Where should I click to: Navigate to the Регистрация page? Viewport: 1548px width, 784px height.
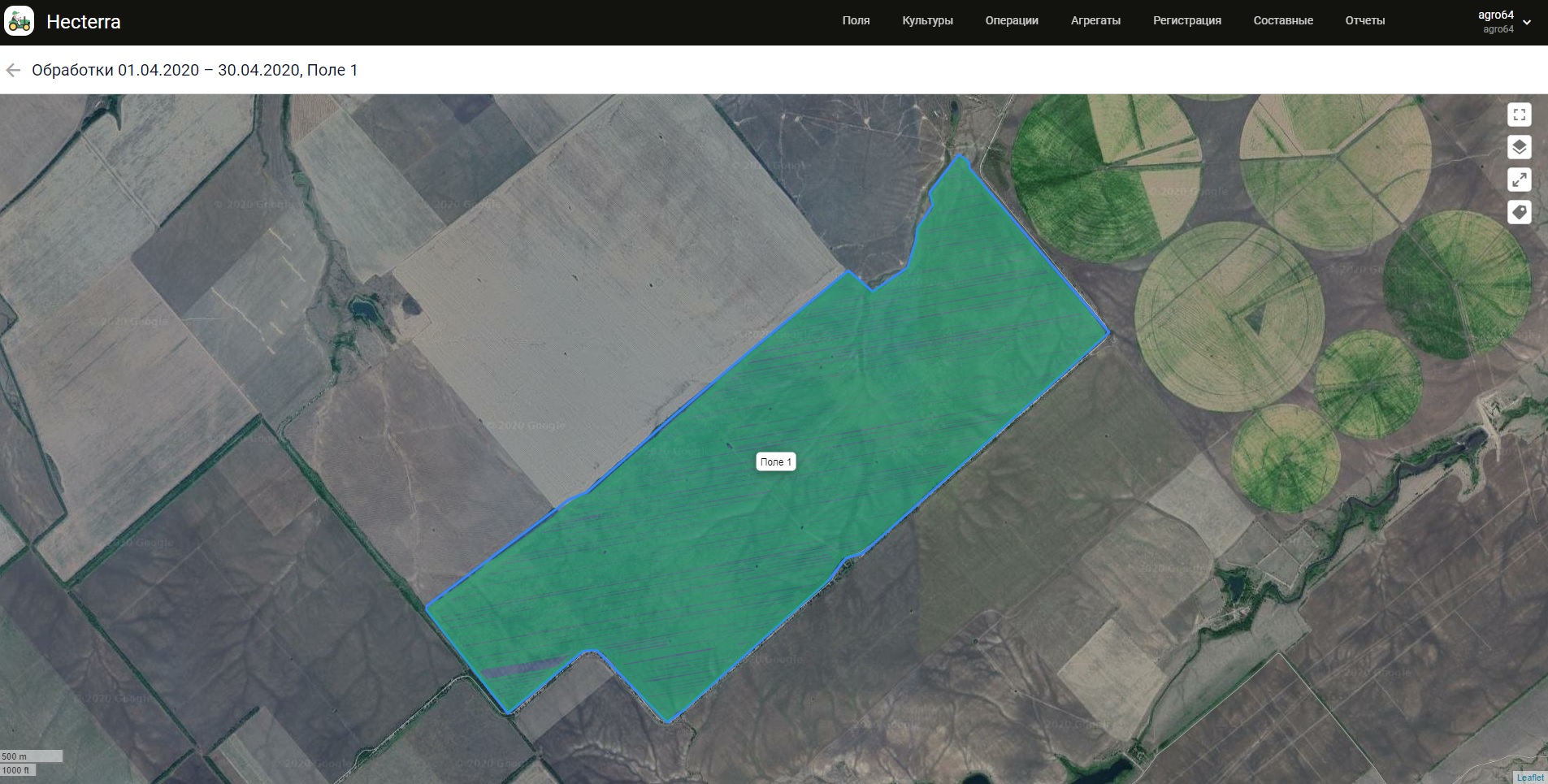(x=1186, y=21)
